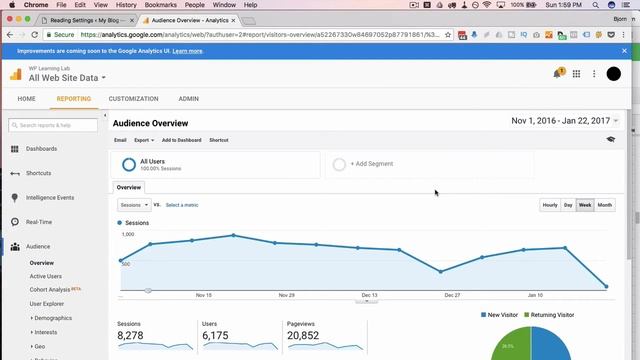Switch chart to Day view
Image resolution: width=640 pixels, height=360 pixels.
click(x=568, y=205)
